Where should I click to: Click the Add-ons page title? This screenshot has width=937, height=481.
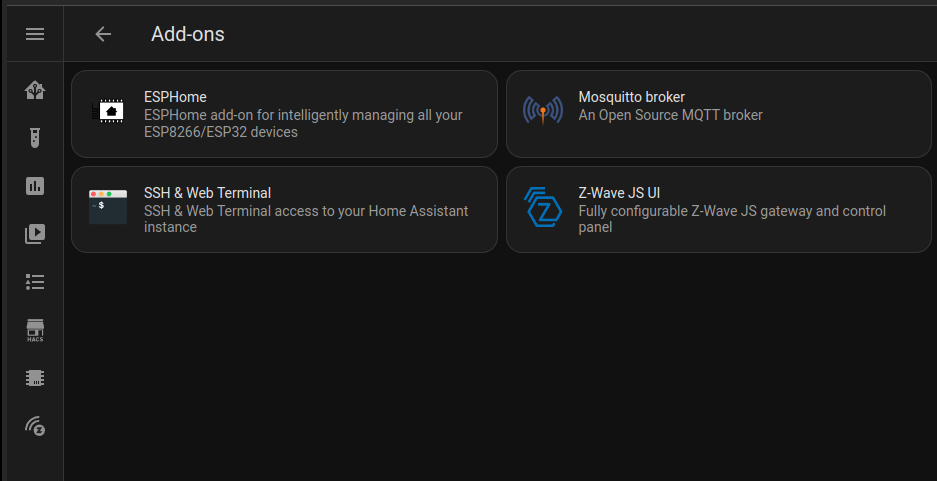click(x=188, y=34)
